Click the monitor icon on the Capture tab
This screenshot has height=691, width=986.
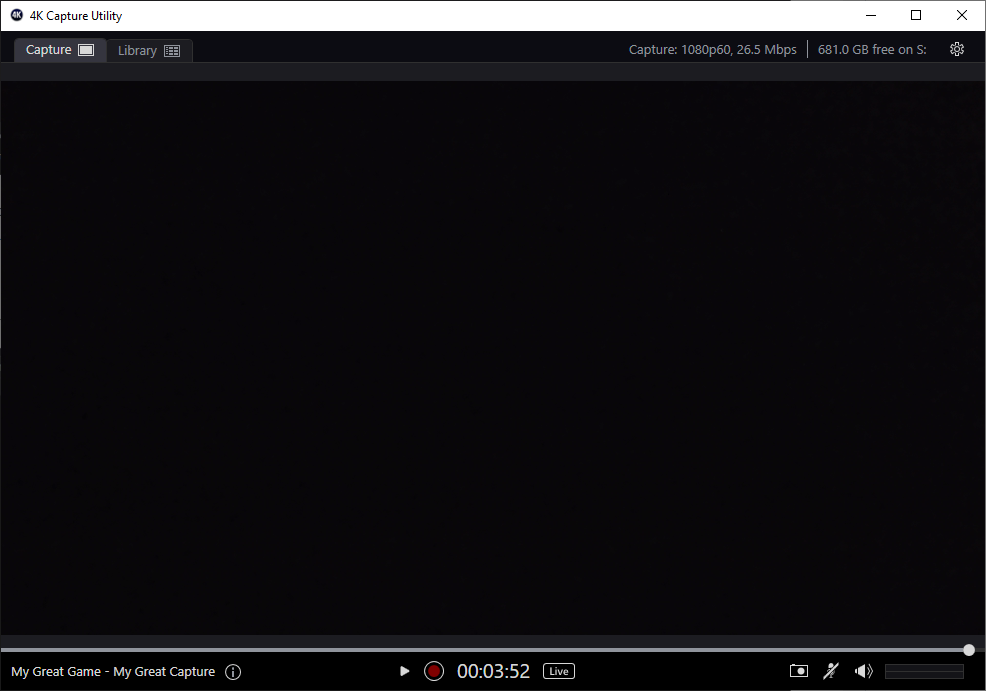84,49
